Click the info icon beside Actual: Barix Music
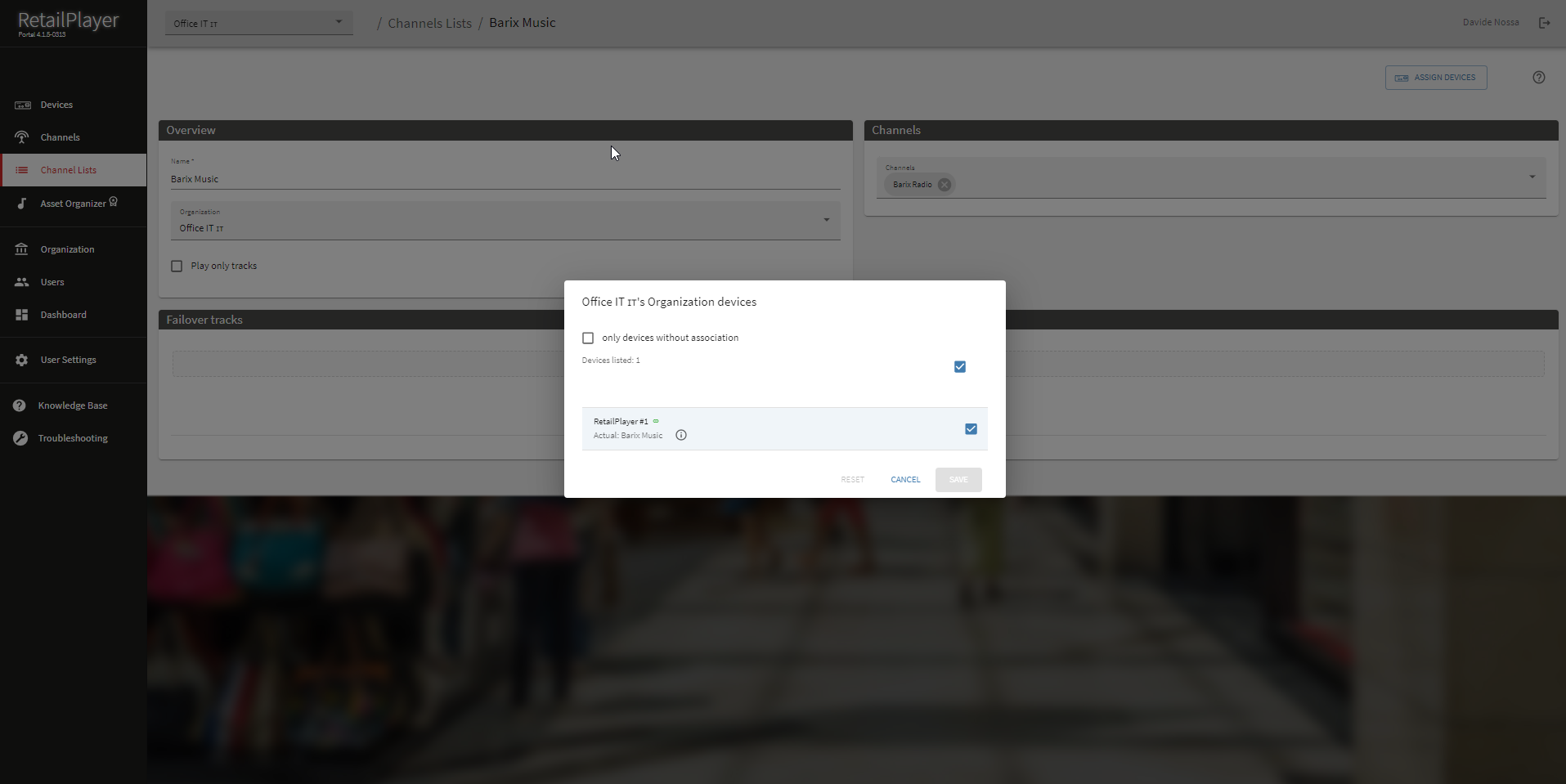This screenshot has height=784, width=1566. pos(681,435)
